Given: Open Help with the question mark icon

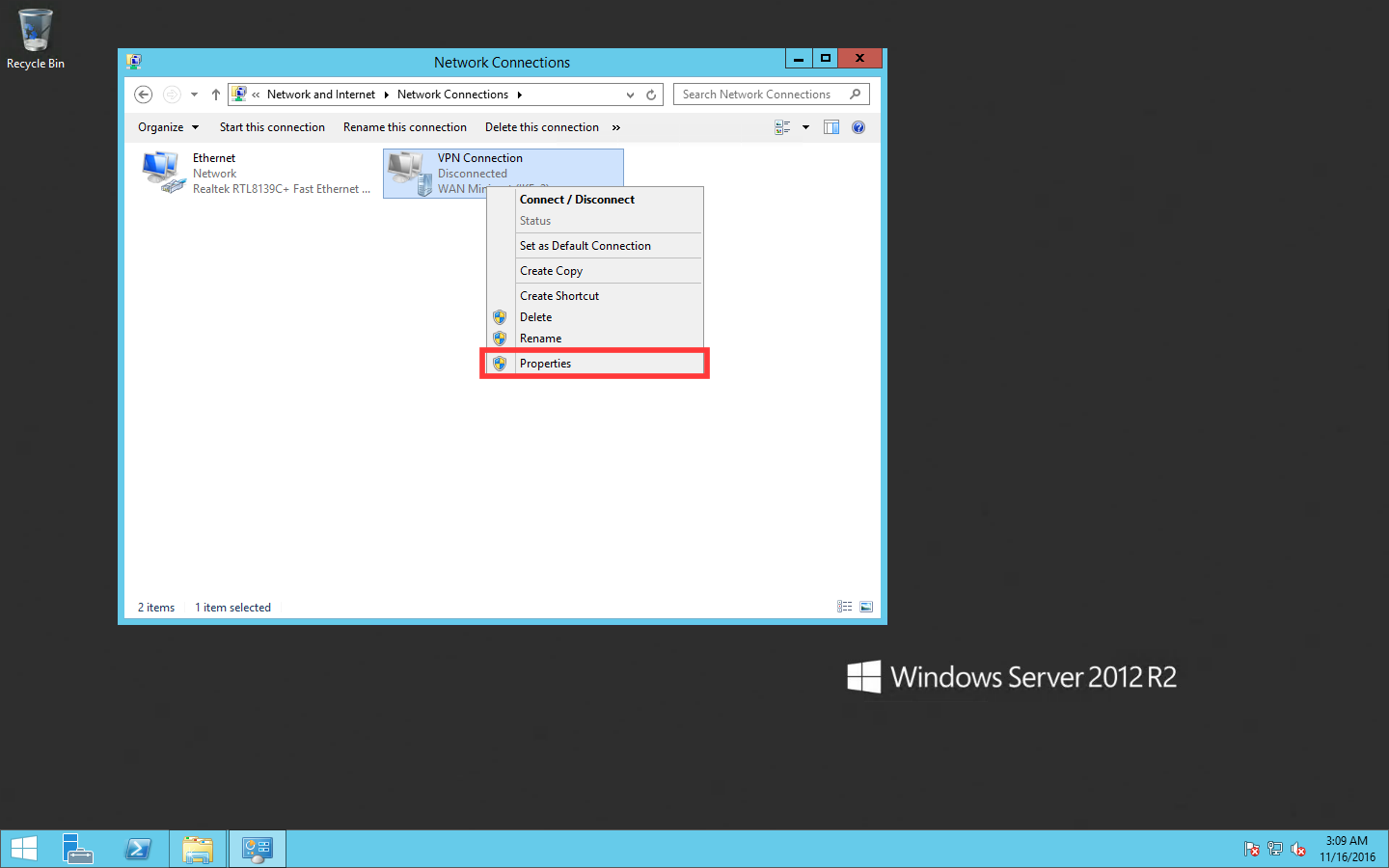Looking at the screenshot, I should [858, 127].
